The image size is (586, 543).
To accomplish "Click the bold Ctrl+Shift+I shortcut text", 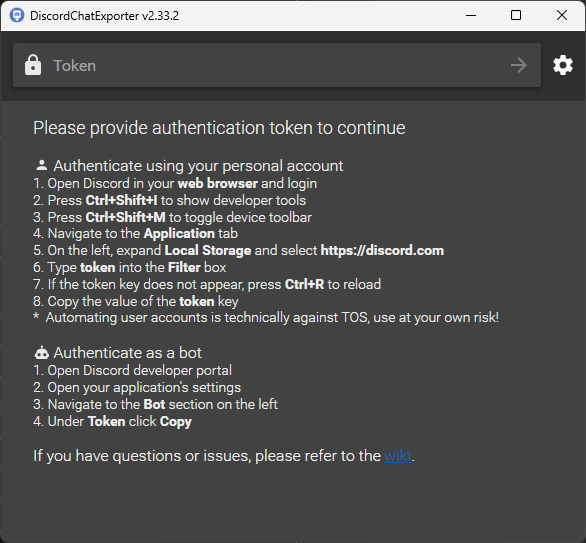I will click(x=121, y=200).
